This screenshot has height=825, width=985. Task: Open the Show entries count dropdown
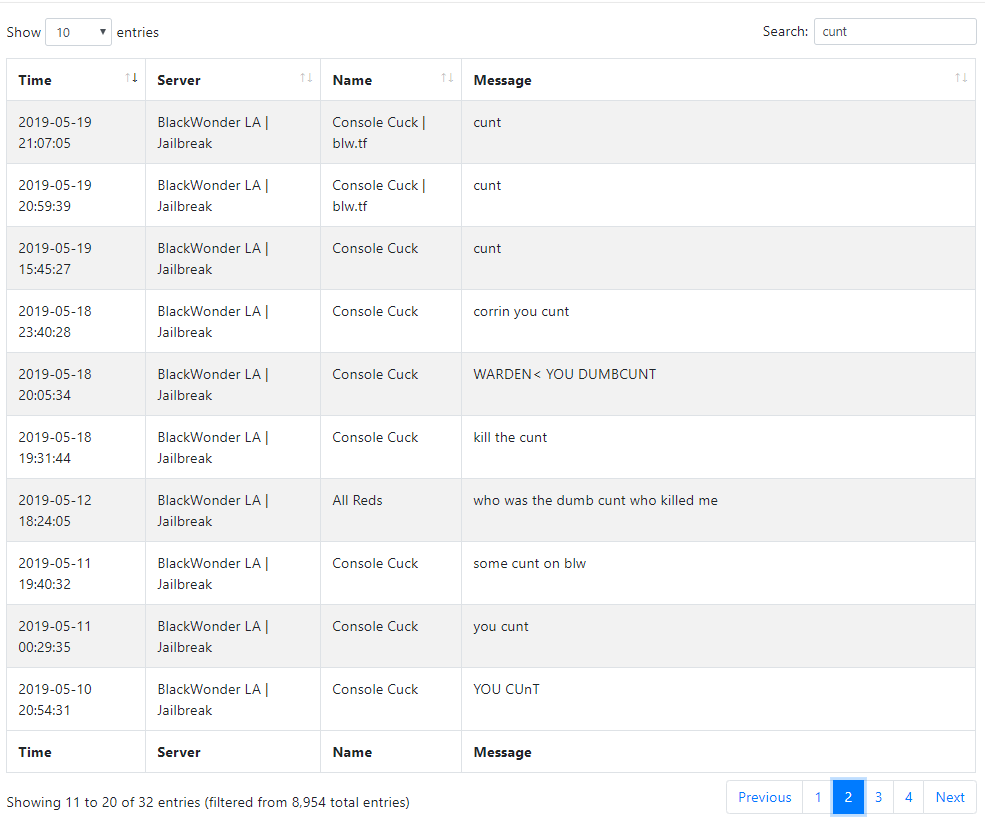coord(79,32)
